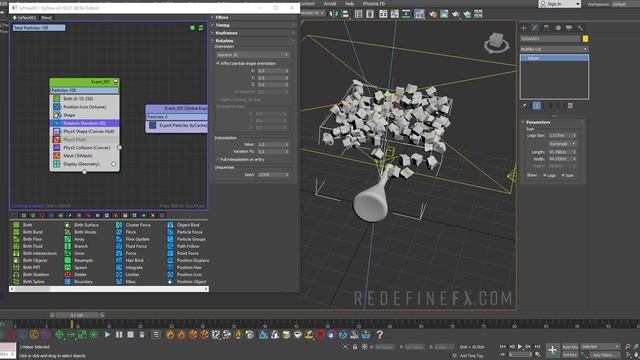The height and width of the screenshot is (360, 640).
Task: Select the Birth Surface operator
Action: pyautogui.click(x=82, y=225)
